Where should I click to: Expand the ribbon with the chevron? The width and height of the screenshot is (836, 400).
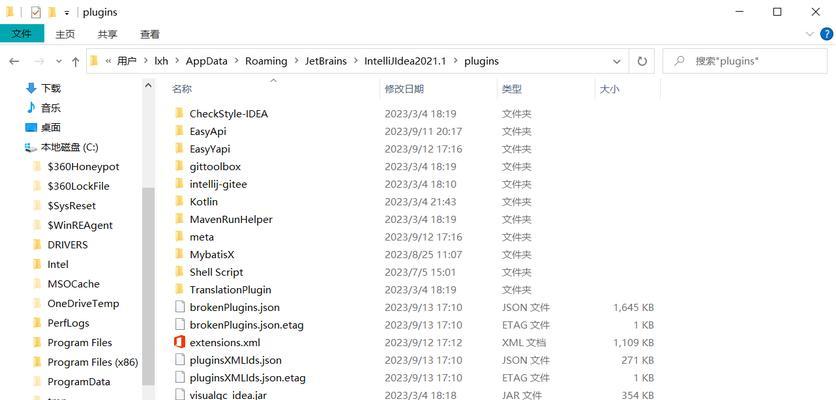point(808,34)
